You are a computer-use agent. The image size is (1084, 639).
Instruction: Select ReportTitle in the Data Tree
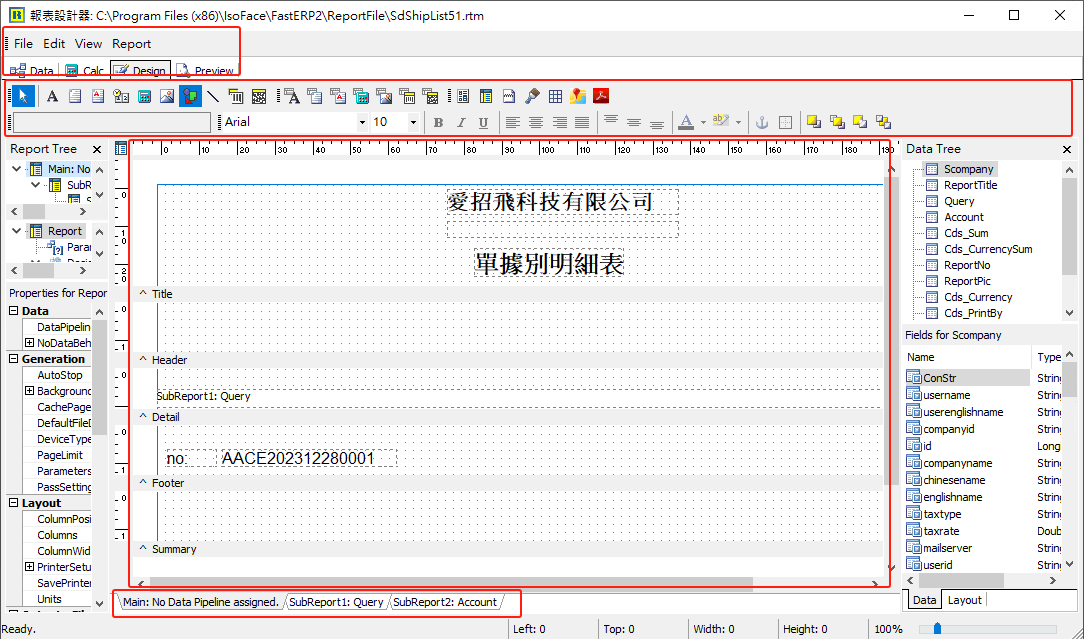[x=971, y=185]
